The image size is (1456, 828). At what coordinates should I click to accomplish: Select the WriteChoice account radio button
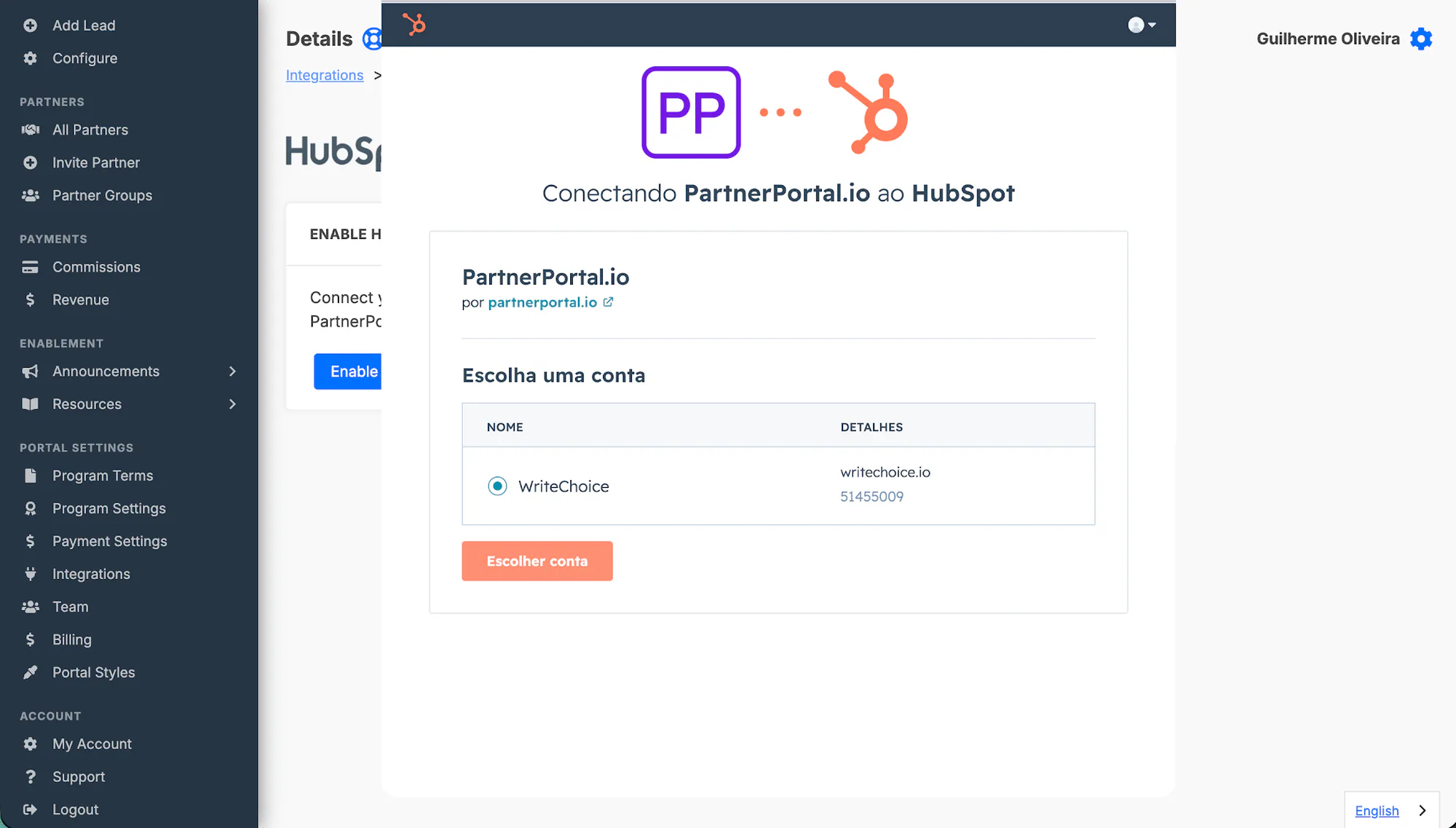point(497,486)
